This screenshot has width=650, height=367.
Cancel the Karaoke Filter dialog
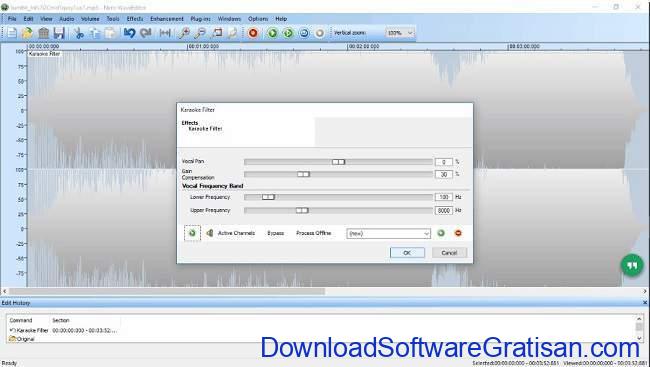[x=449, y=253]
